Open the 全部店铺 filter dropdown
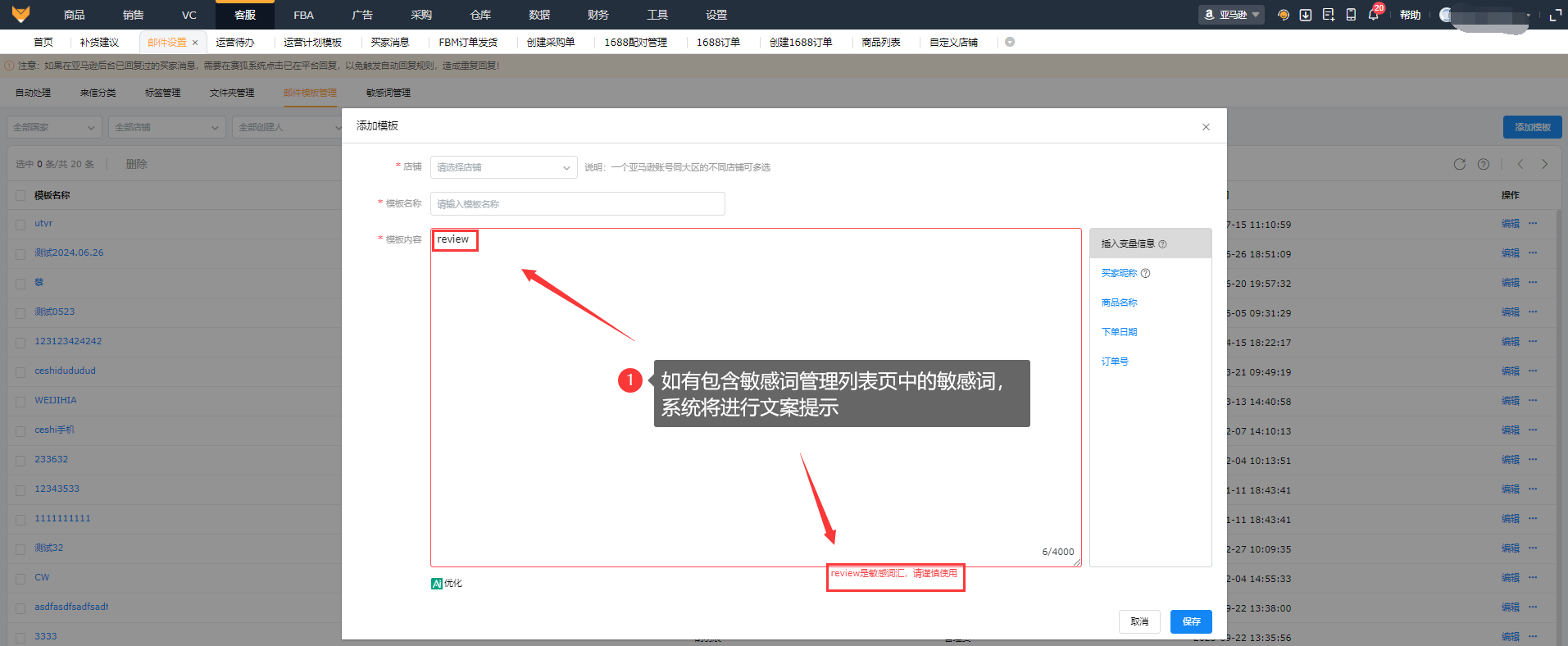Image resolution: width=1568 pixels, height=646 pixels. pyautogui.click(x=166, y=127)
